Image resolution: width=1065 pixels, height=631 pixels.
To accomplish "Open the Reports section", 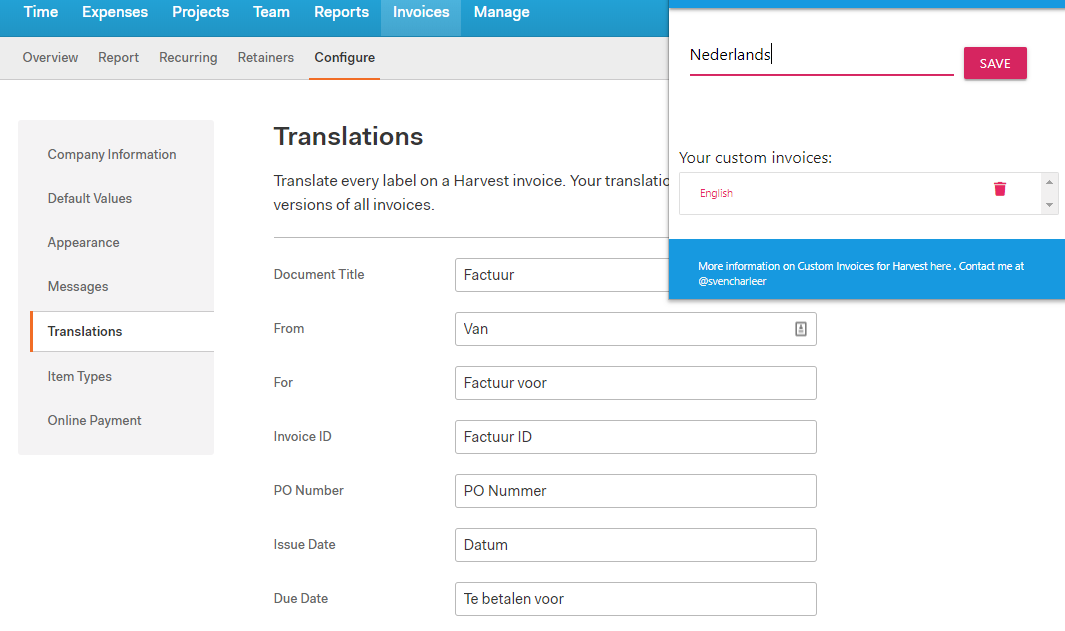I will click(341, 12).
